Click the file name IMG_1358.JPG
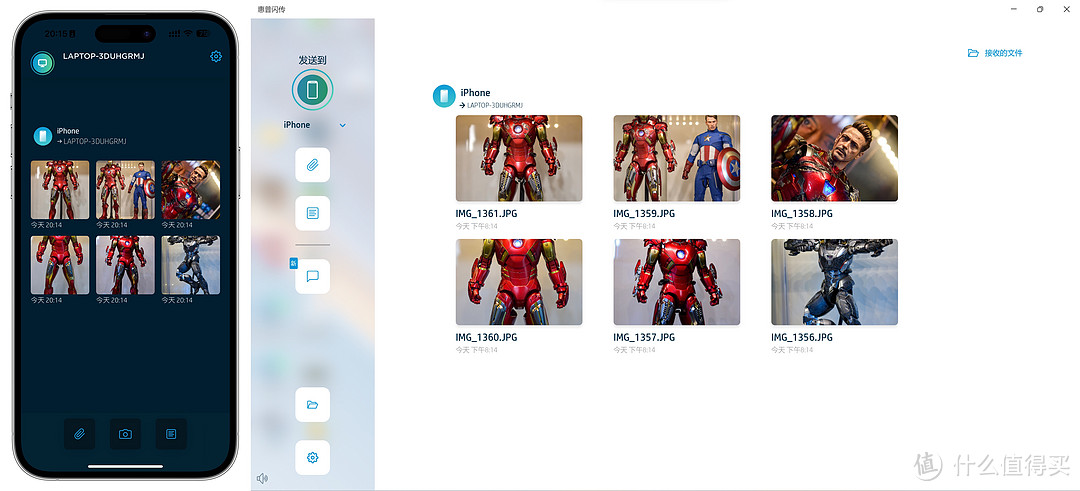This screenshot has width=1080, height=491. point(802,213)
